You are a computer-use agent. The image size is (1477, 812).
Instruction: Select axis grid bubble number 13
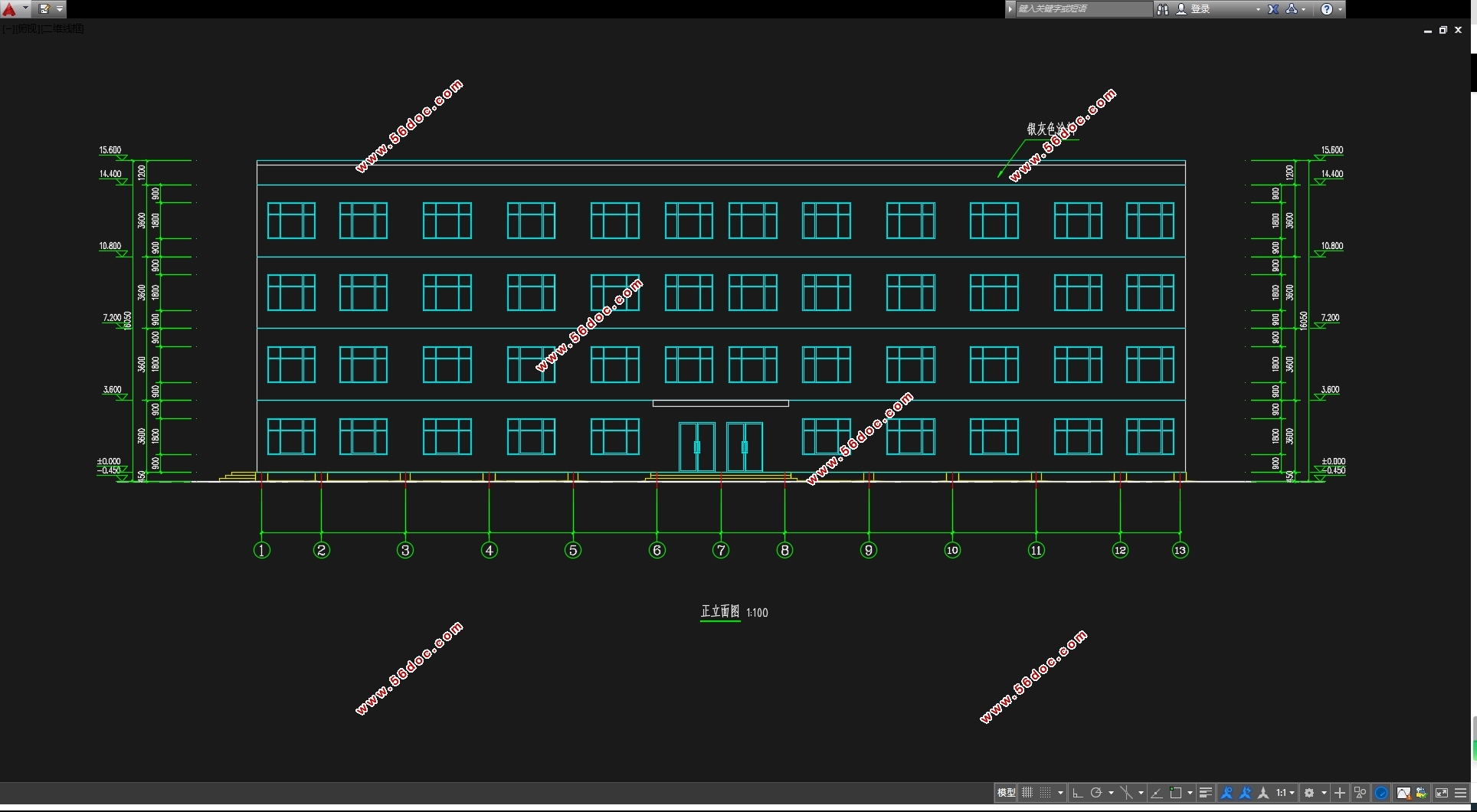tap(1180, 550)
